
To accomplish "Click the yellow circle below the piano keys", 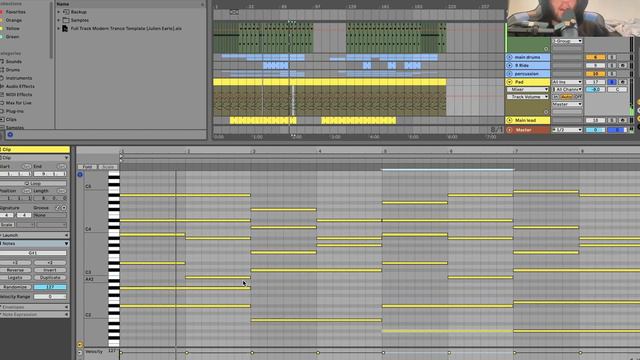I will pyautogui.click(x=80, y=344).
